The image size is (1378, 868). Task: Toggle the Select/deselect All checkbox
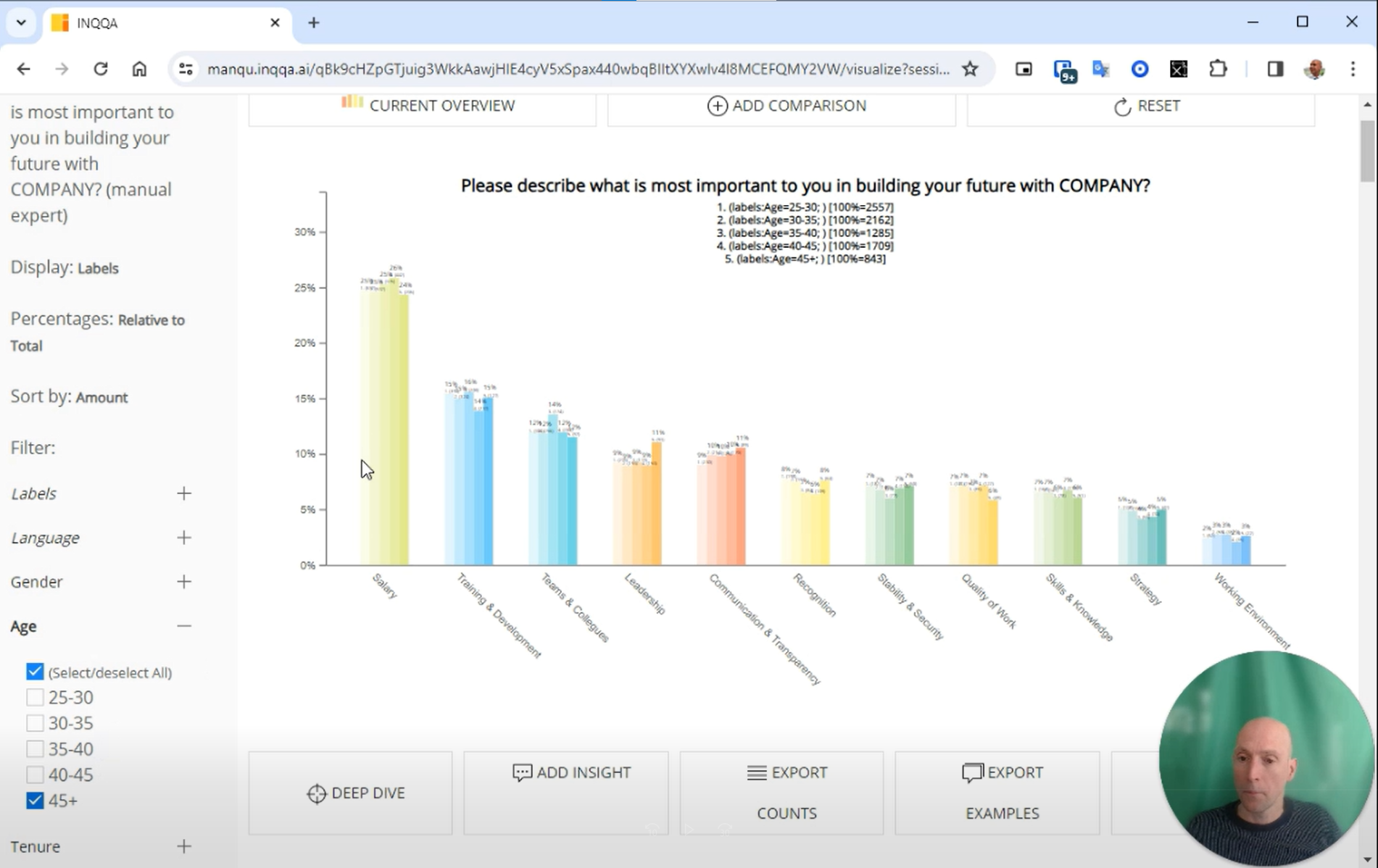tap(35, 672)
